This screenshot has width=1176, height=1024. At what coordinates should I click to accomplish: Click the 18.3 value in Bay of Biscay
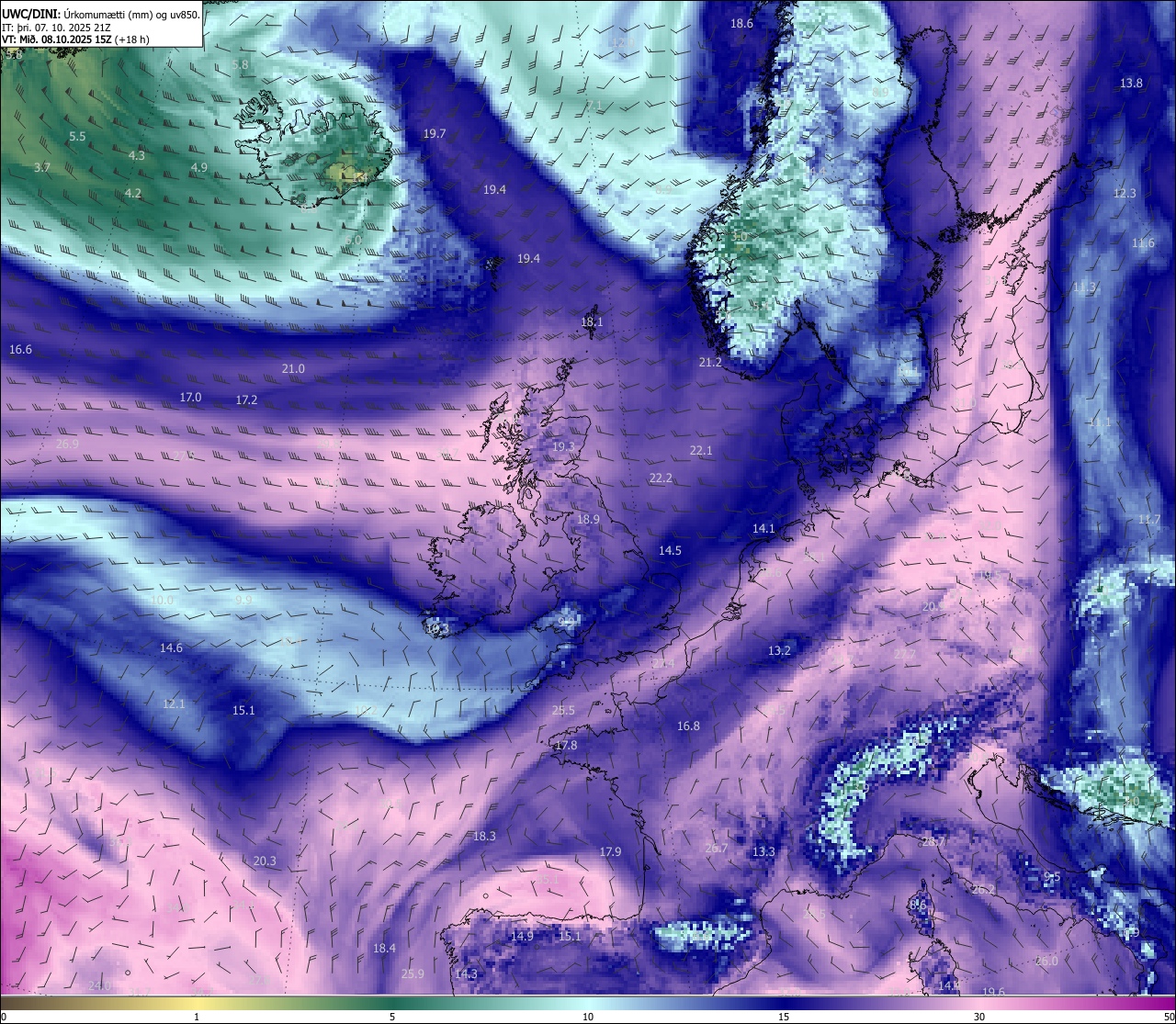(x=484, y=837)
